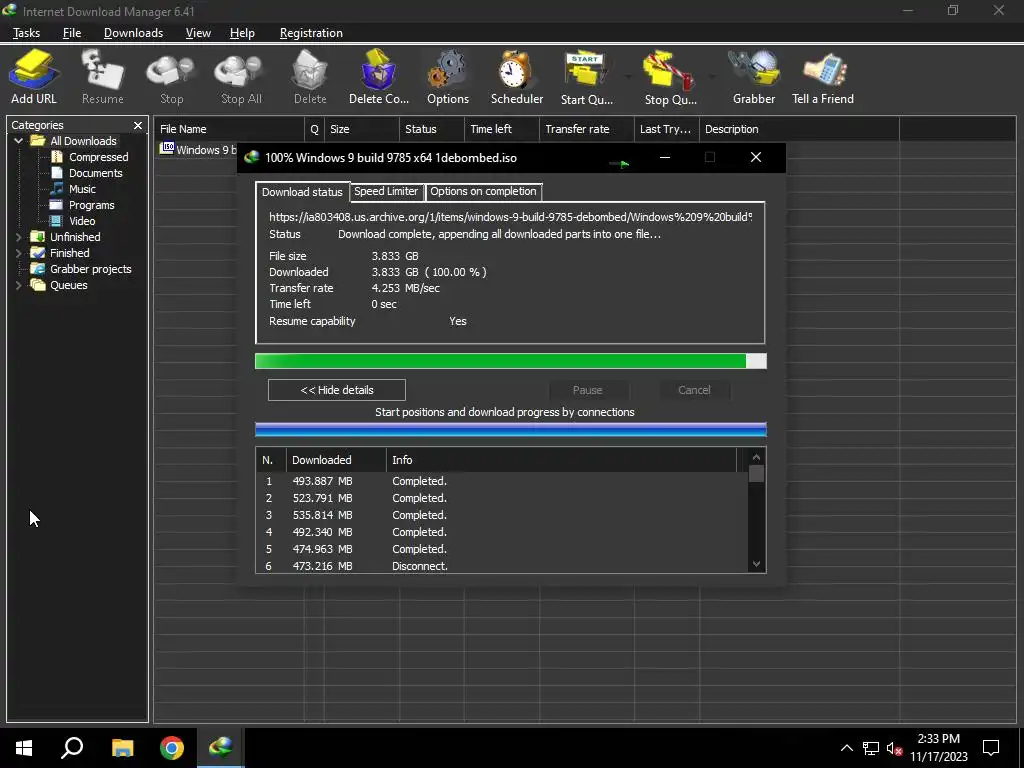Open the View menu
Viewport: 1024px width, 768px height.
click(198, 33)
